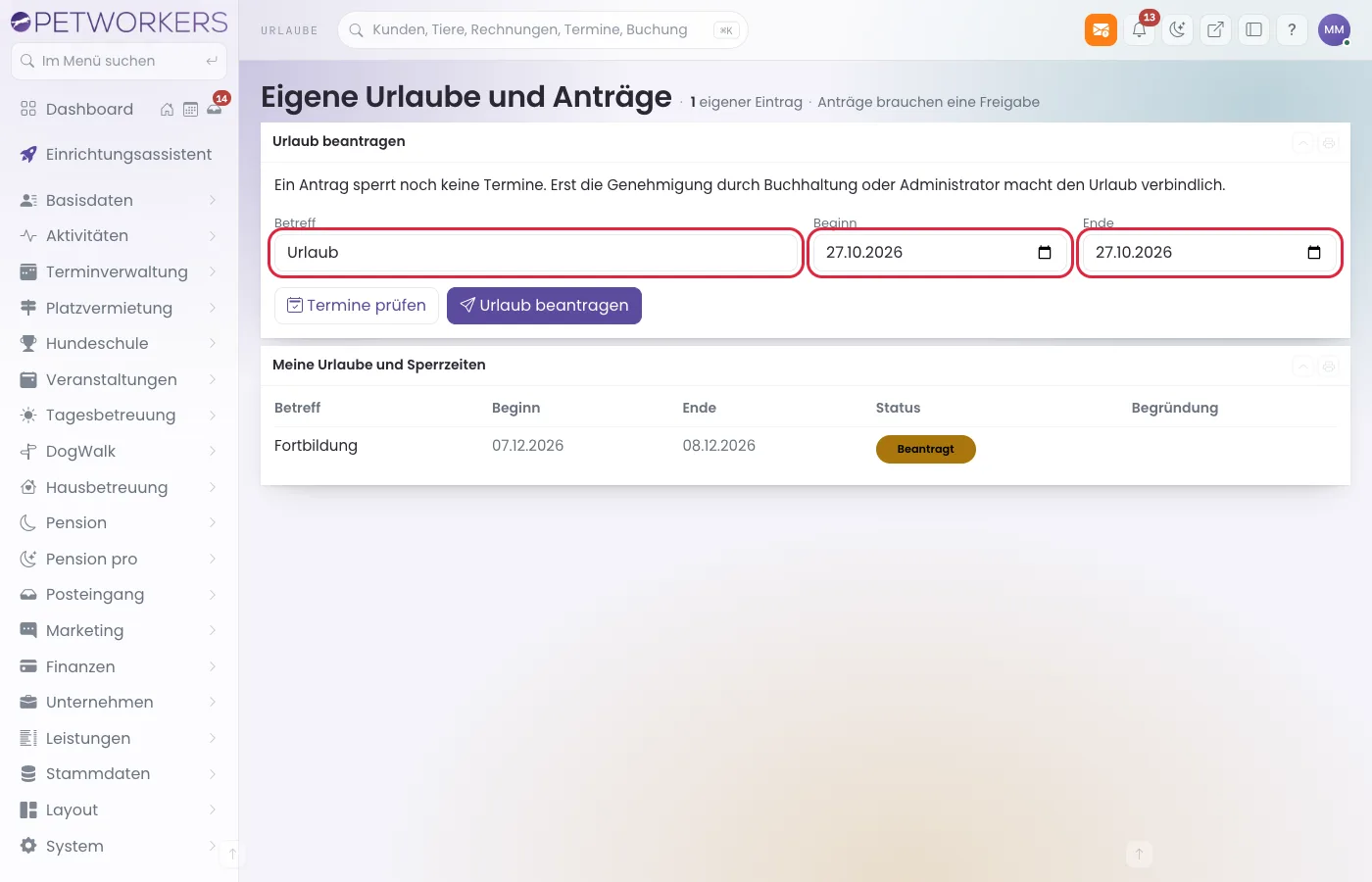Open the Beginn date picker calendar icon
The image size is (1372, 882).
[1045, 253]
